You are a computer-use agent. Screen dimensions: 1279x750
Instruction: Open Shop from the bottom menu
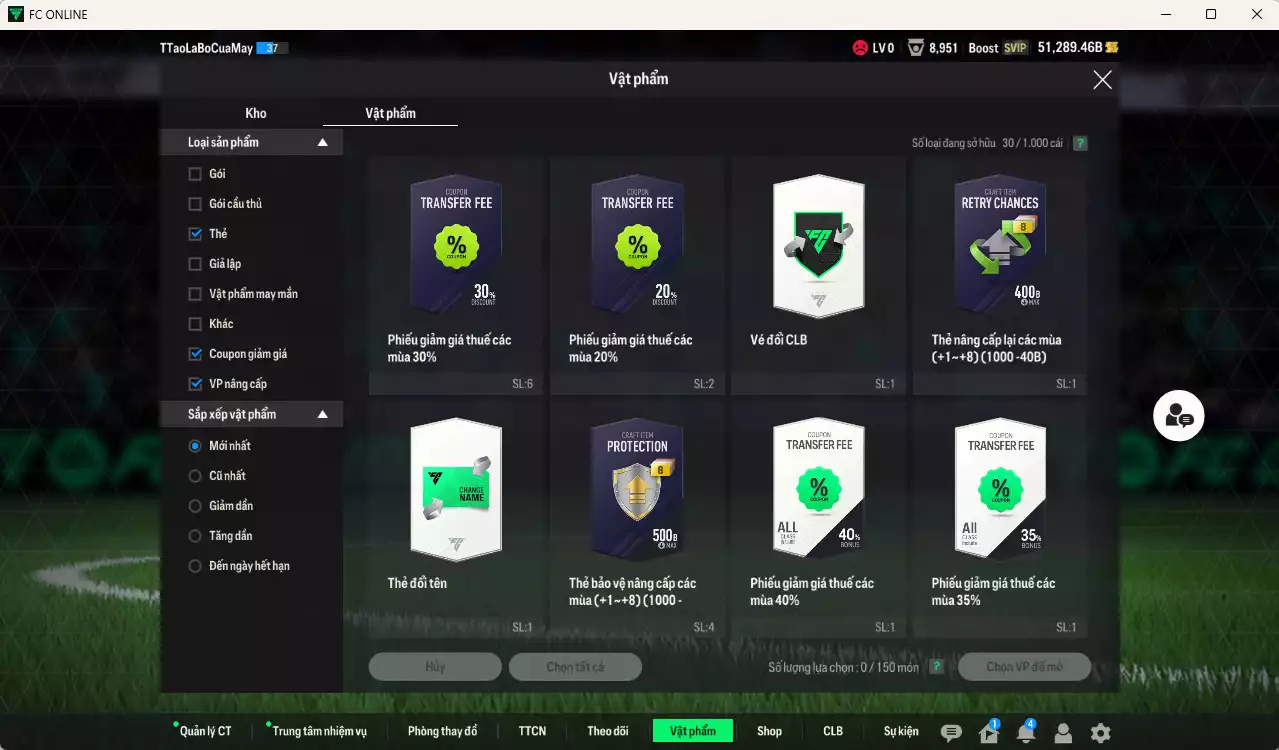pos(769,731)
